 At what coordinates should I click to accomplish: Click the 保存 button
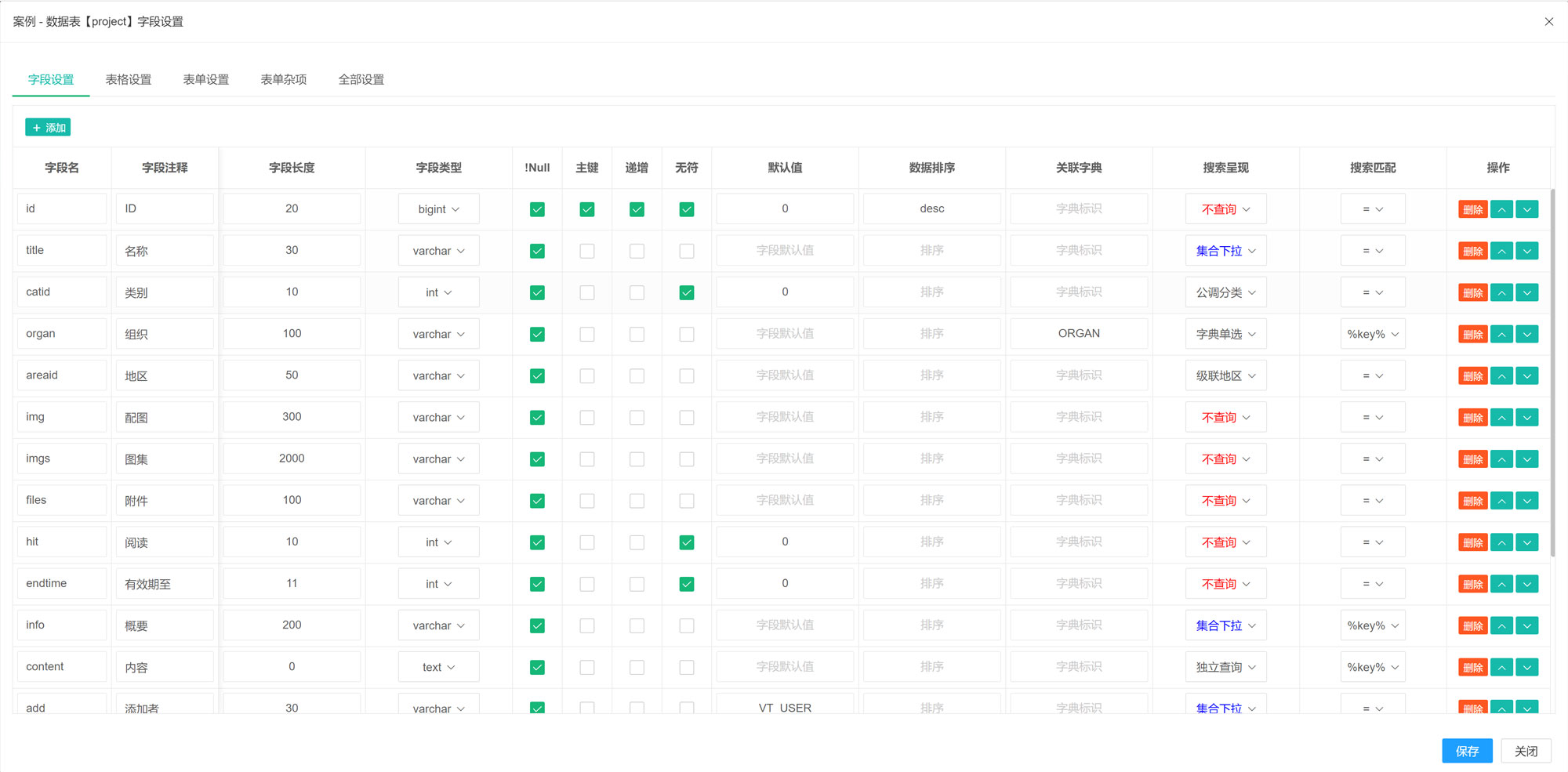point(1466,750)
